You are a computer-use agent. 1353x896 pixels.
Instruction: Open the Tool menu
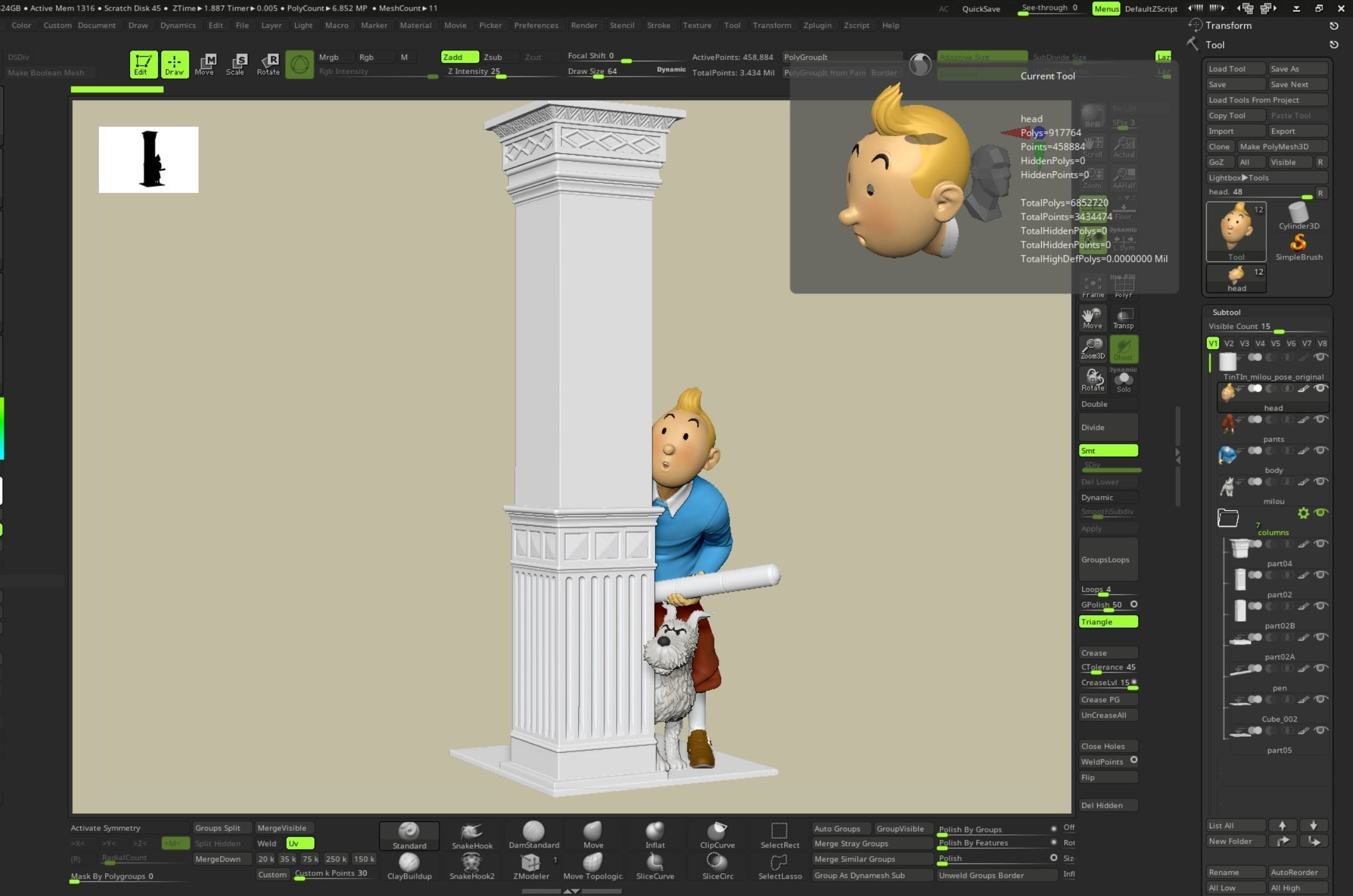[x=732, y=26]
